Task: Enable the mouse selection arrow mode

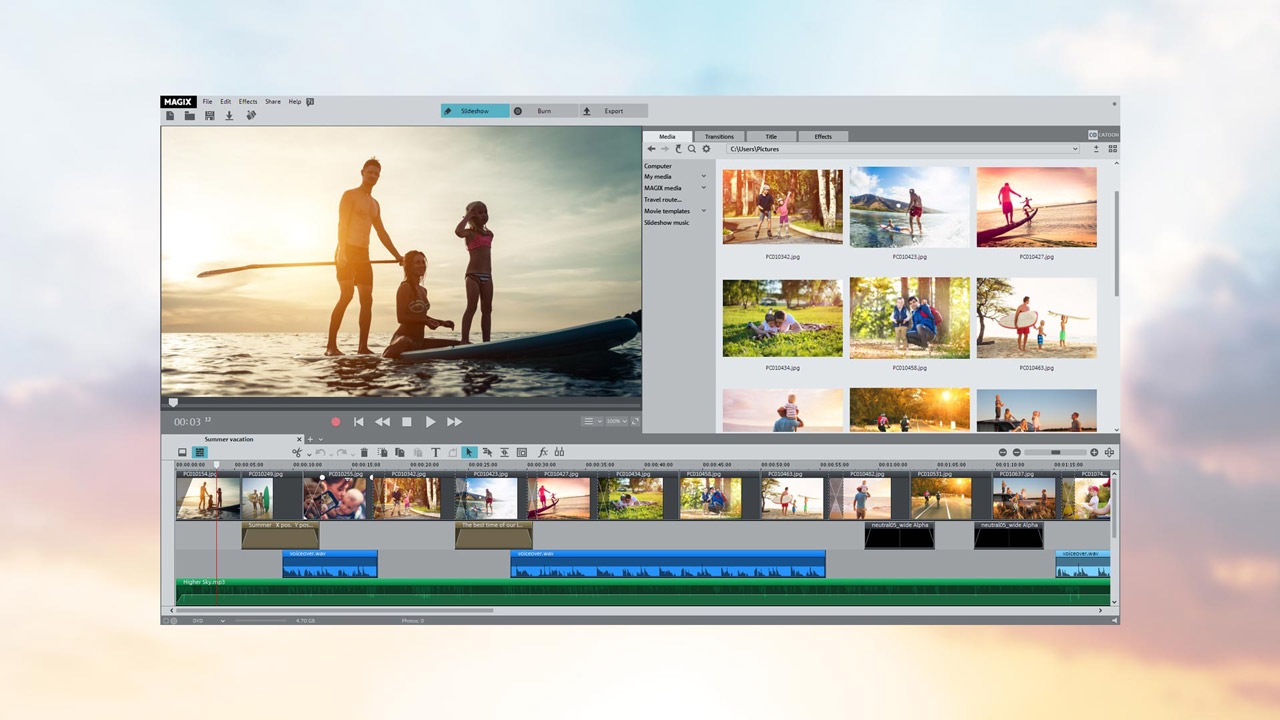Action: pos(469,453)
